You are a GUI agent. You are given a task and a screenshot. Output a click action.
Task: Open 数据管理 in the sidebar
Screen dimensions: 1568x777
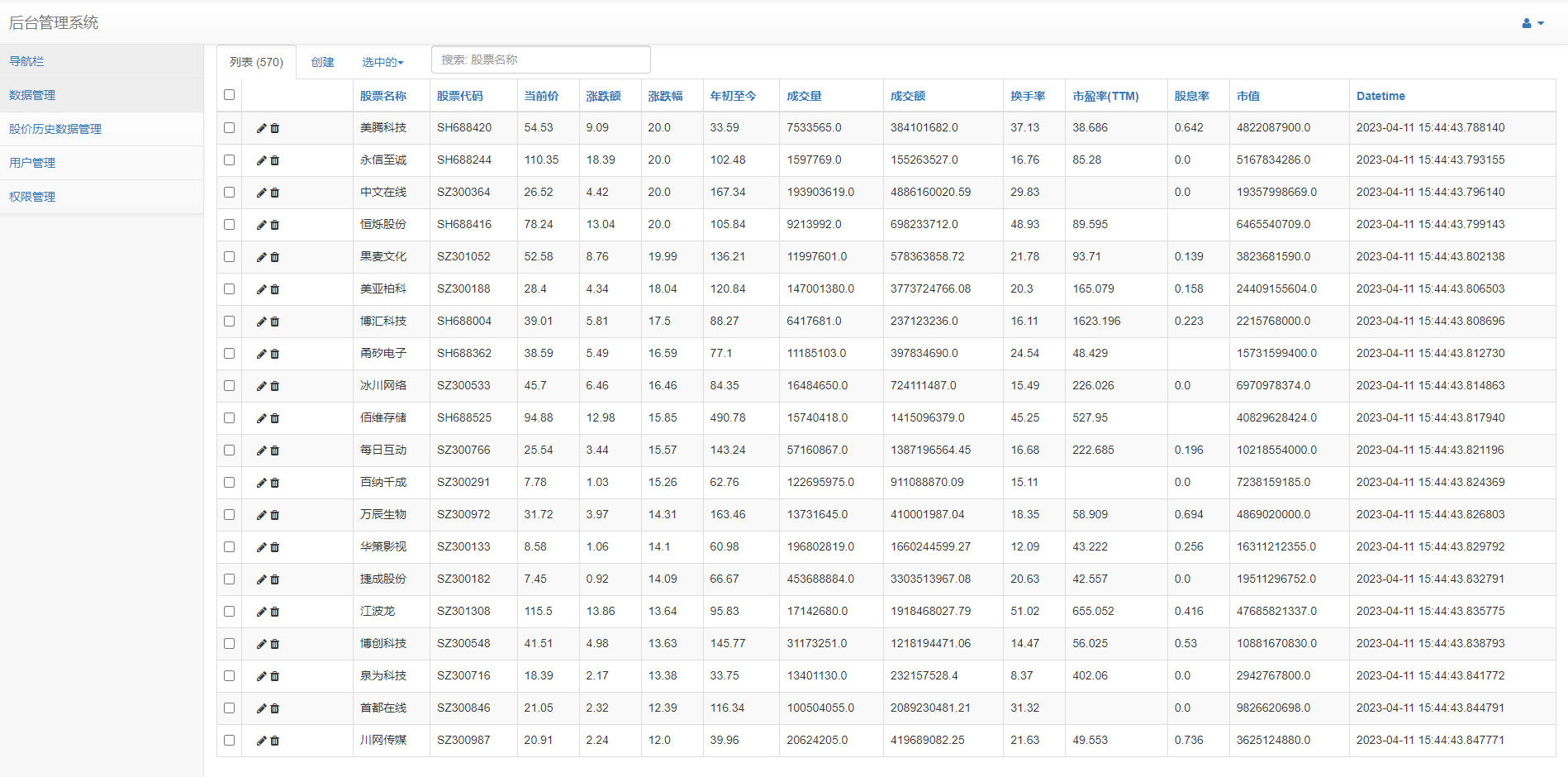(102, 95)
